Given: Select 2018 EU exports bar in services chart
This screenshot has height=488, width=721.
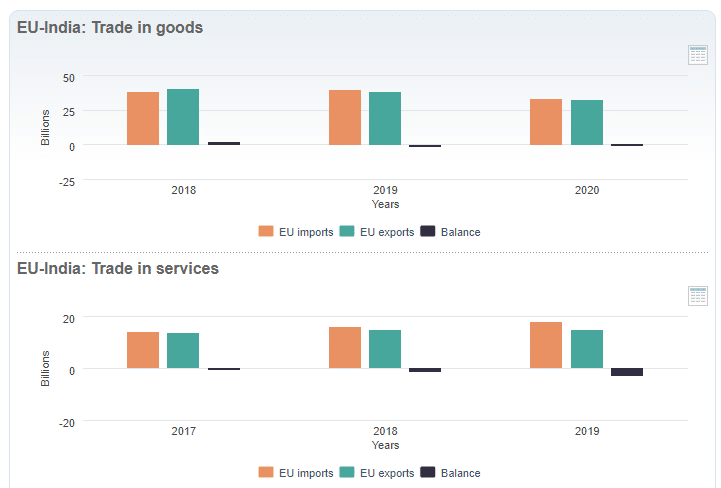Looking at the screenshot, I should [385, 349].
